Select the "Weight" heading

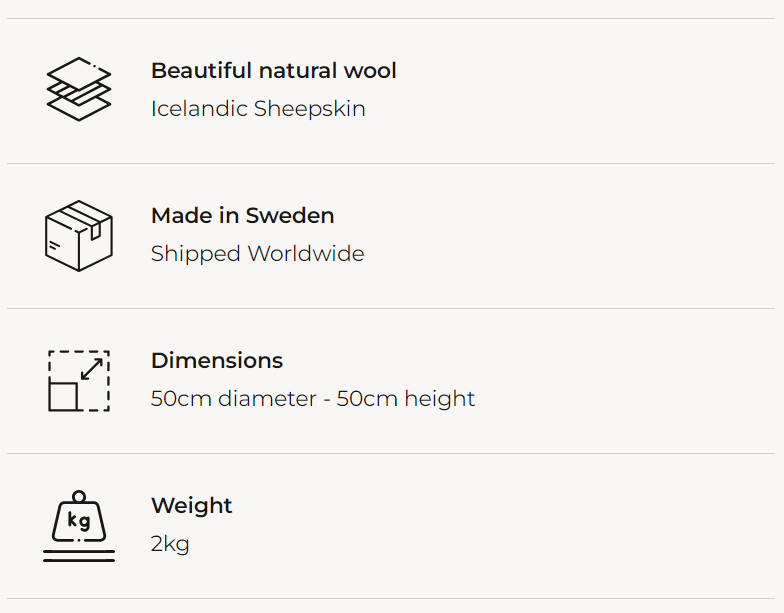tap(191, 506)
